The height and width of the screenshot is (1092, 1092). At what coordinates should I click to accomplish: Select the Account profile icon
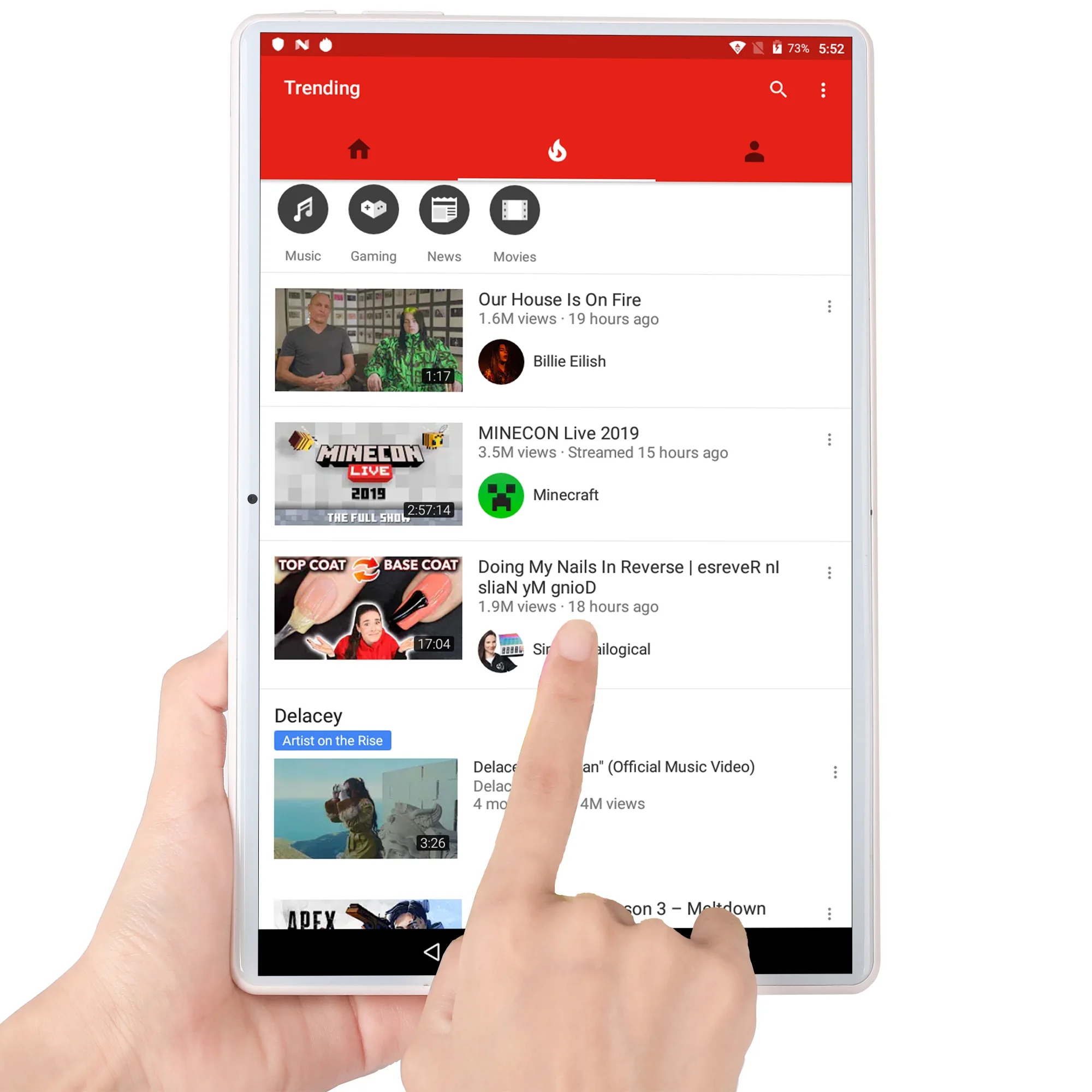pos(755,150)
